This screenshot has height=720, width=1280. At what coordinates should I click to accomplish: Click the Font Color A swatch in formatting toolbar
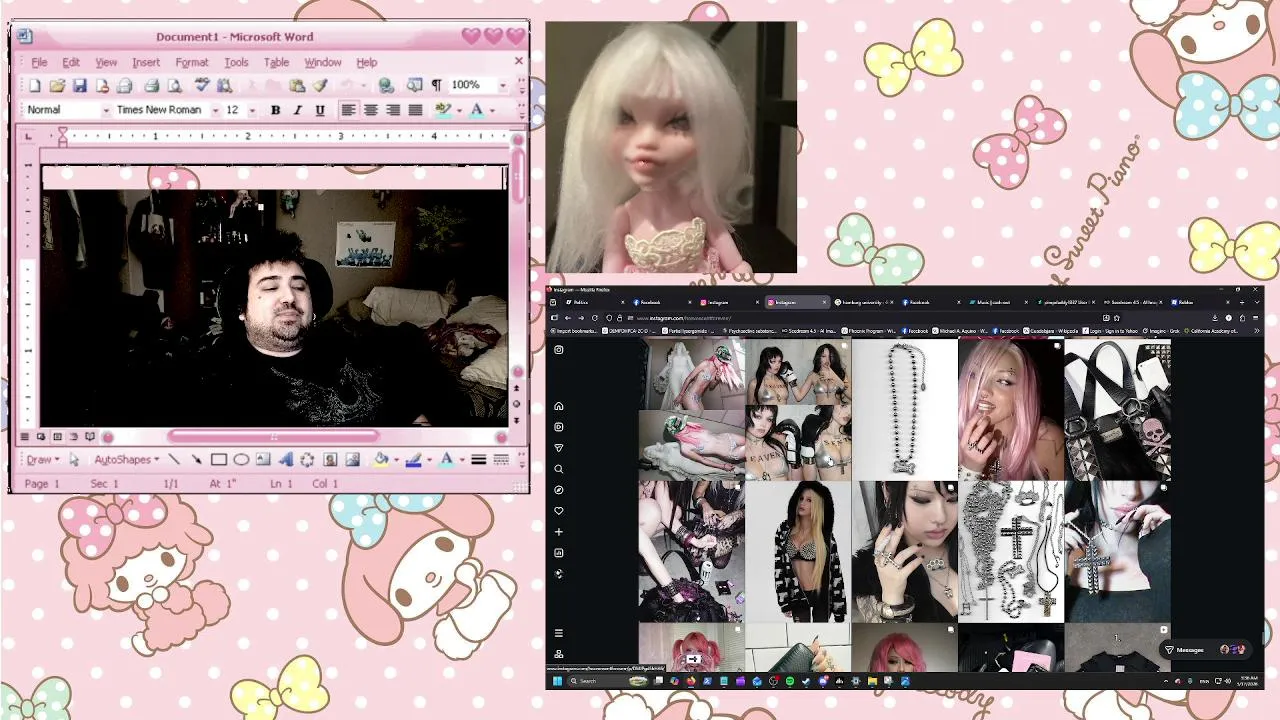point(477,110)
